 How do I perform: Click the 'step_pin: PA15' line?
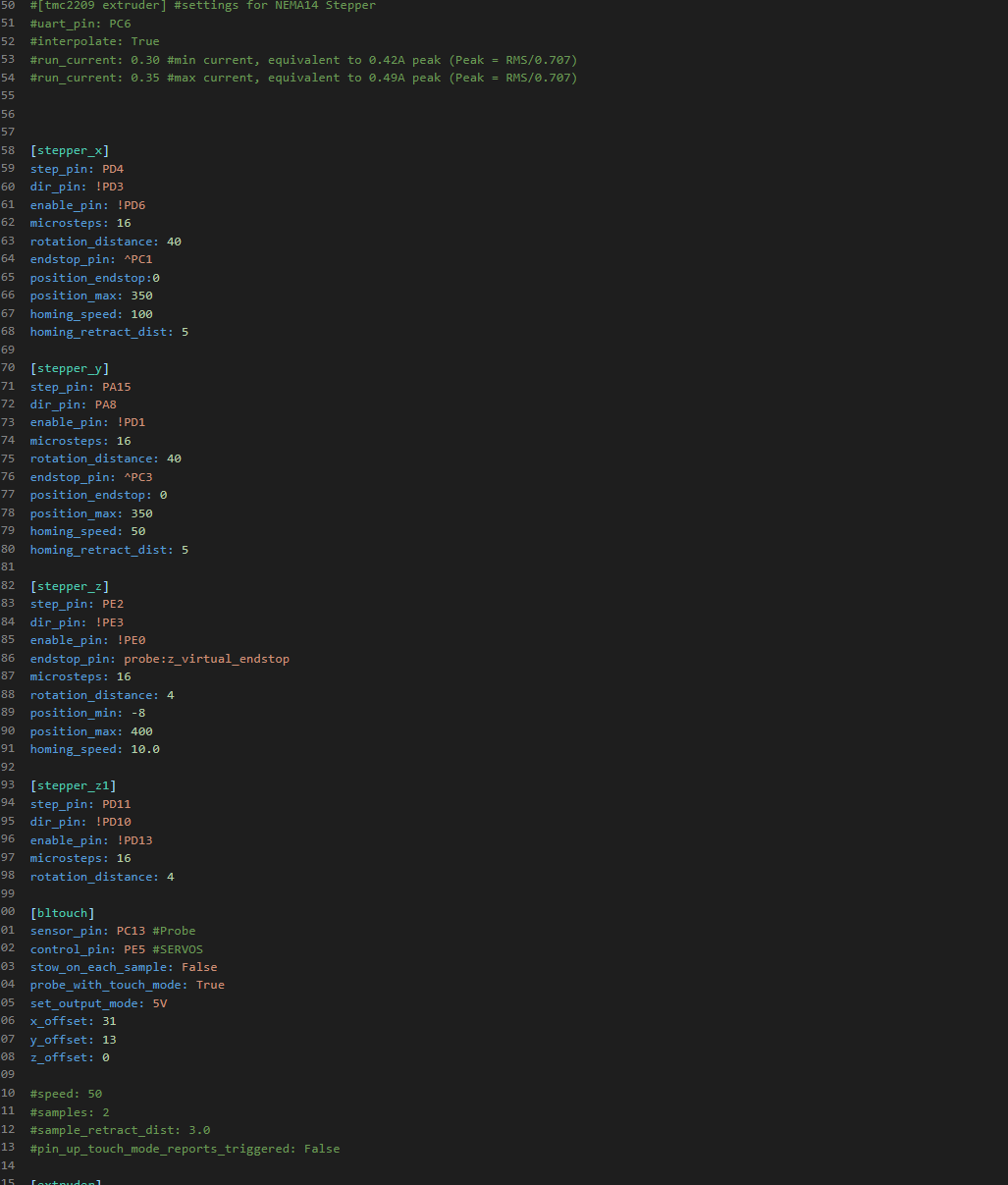pos(80,387)
